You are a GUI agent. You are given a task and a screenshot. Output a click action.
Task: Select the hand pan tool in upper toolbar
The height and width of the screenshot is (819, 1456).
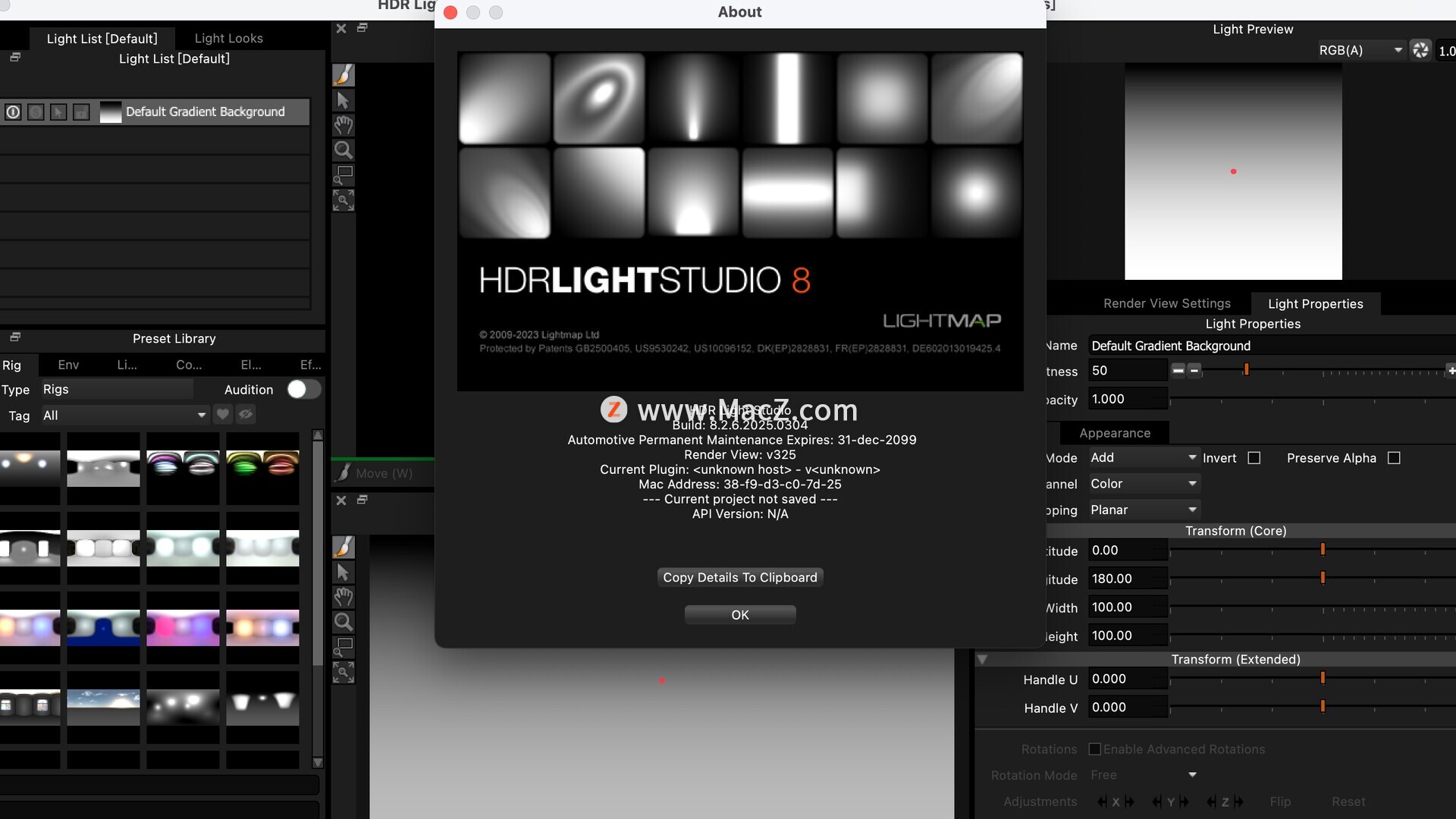pos(344,125)
